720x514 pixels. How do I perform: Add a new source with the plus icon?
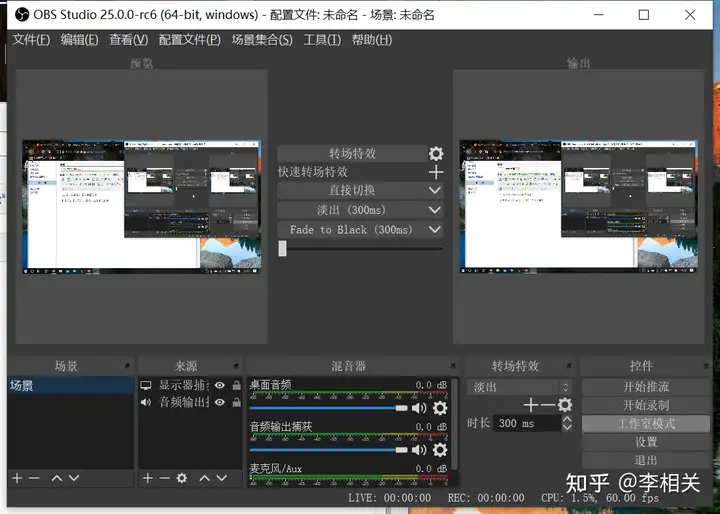(x=147, y=478)
